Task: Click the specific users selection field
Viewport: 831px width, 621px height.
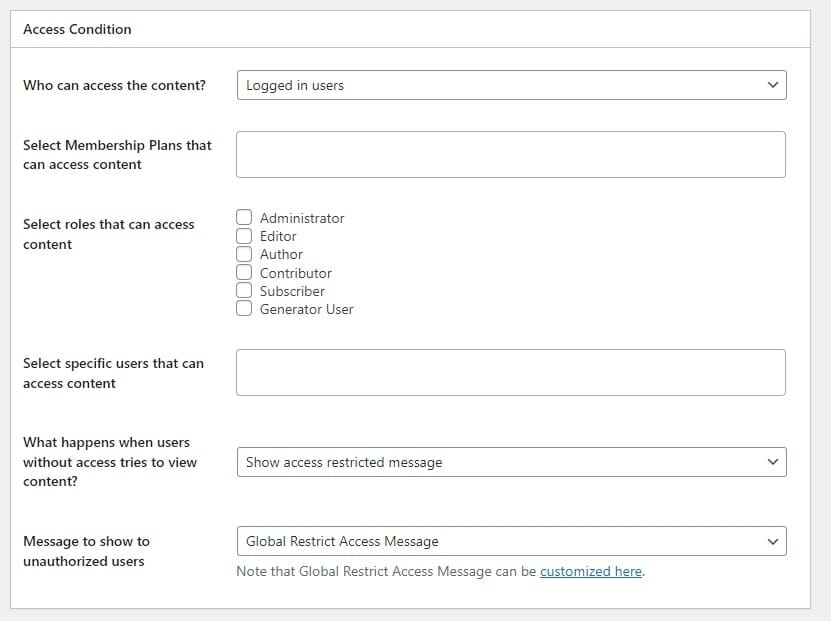Action: 511,372
